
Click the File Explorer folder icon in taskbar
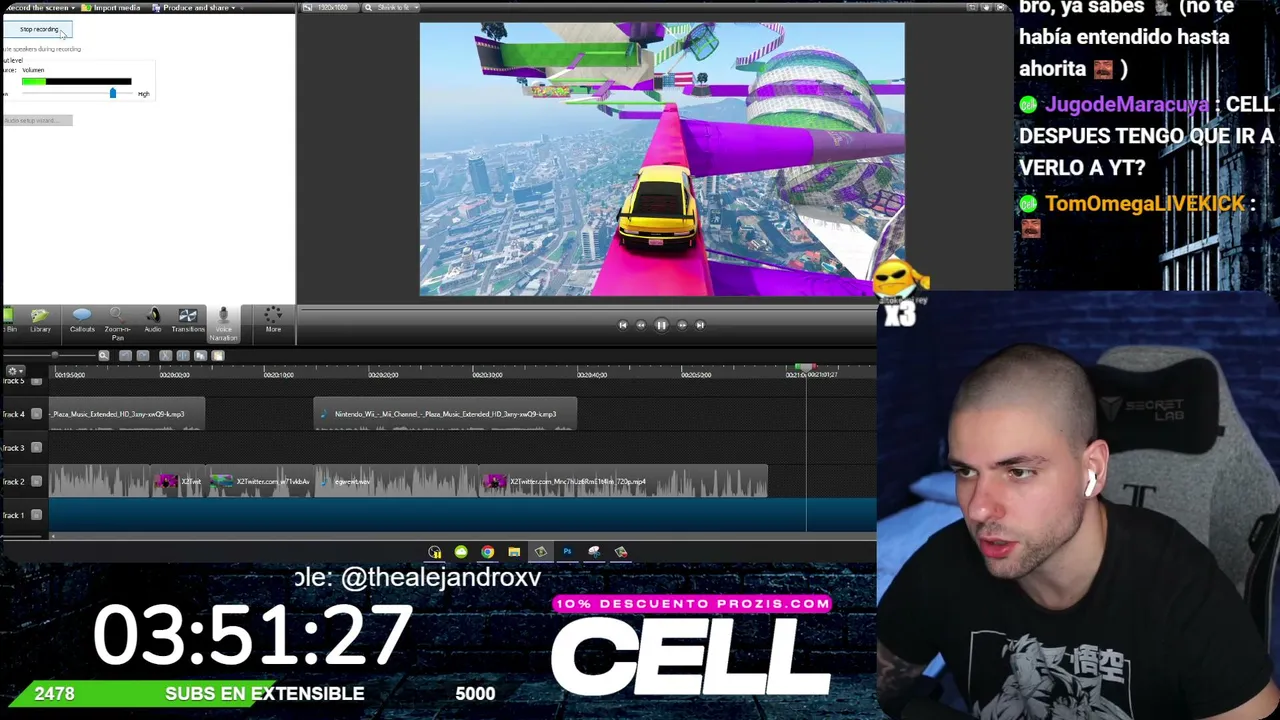click(x=514, y=552)
